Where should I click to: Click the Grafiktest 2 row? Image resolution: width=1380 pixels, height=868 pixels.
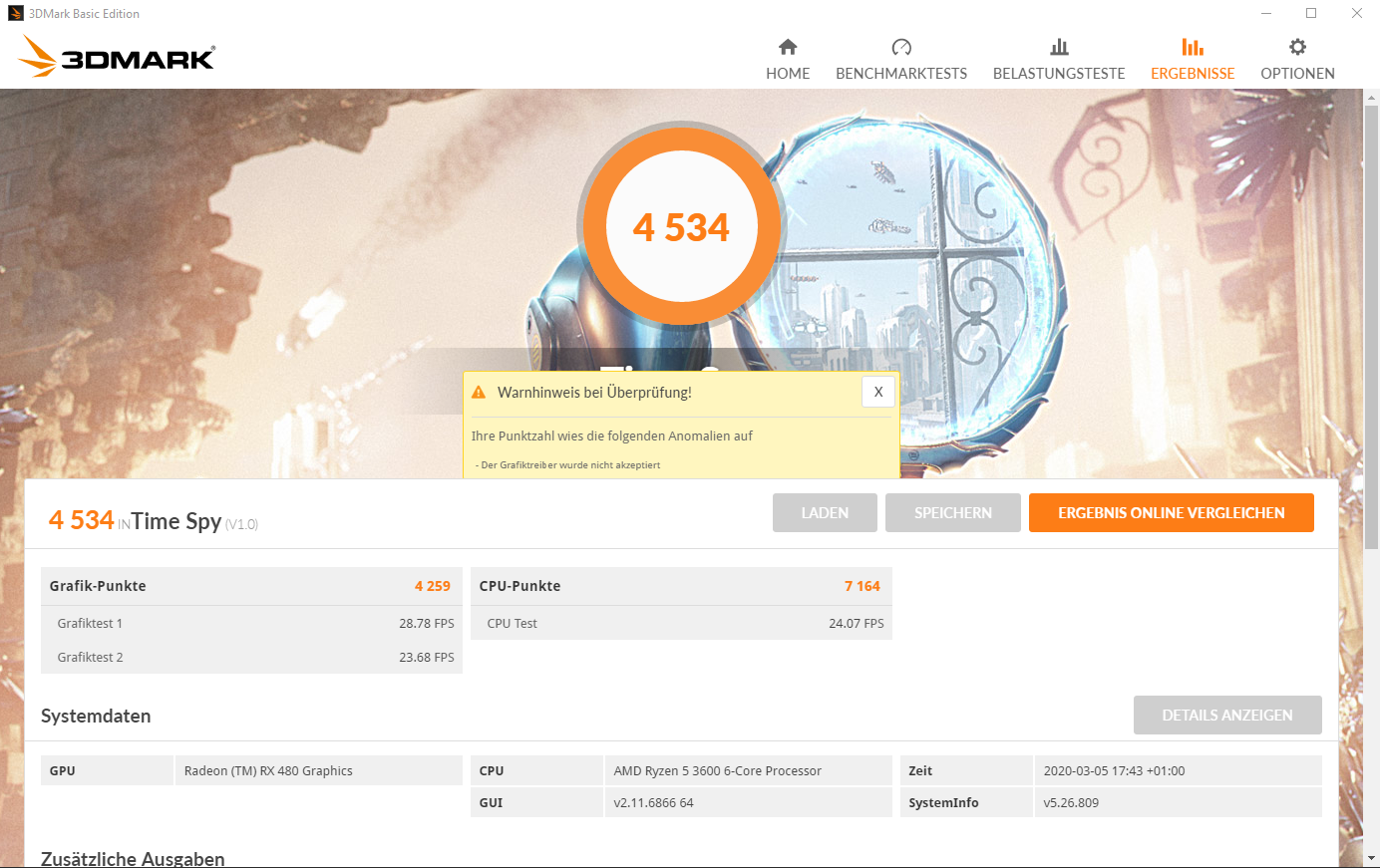coord(251,657)
